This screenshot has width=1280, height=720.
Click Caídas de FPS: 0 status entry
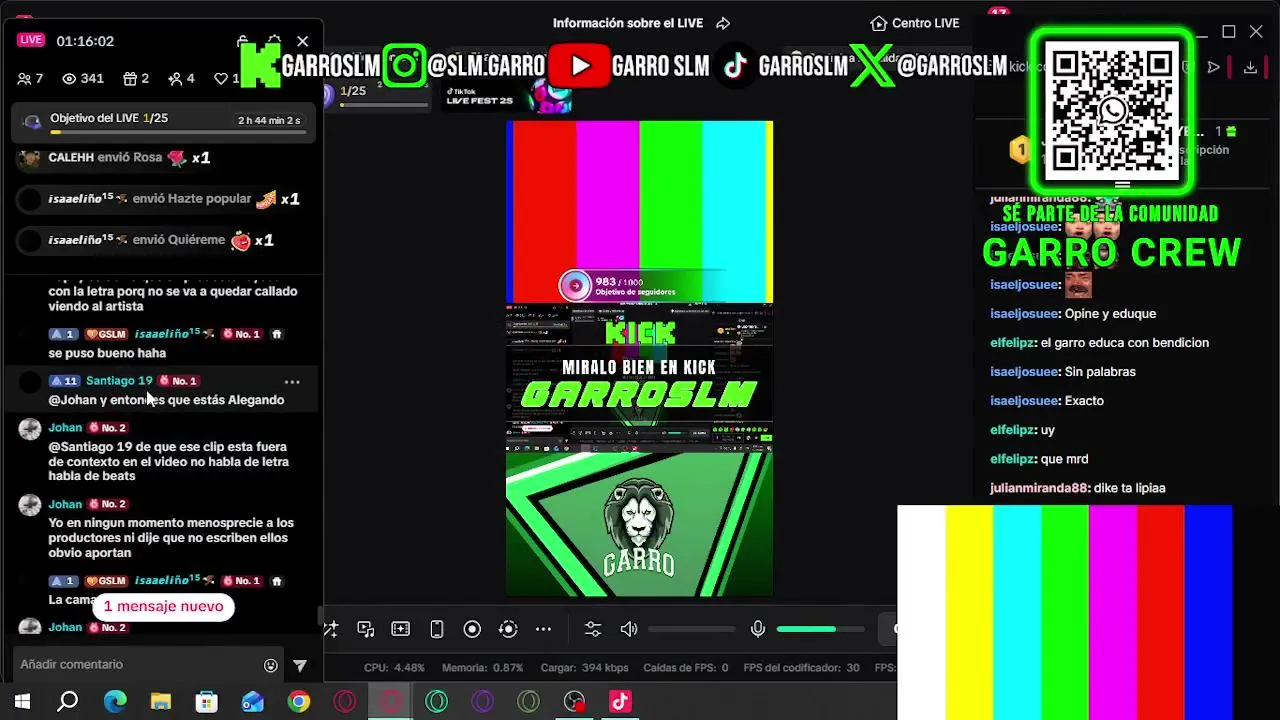(685, 668)
